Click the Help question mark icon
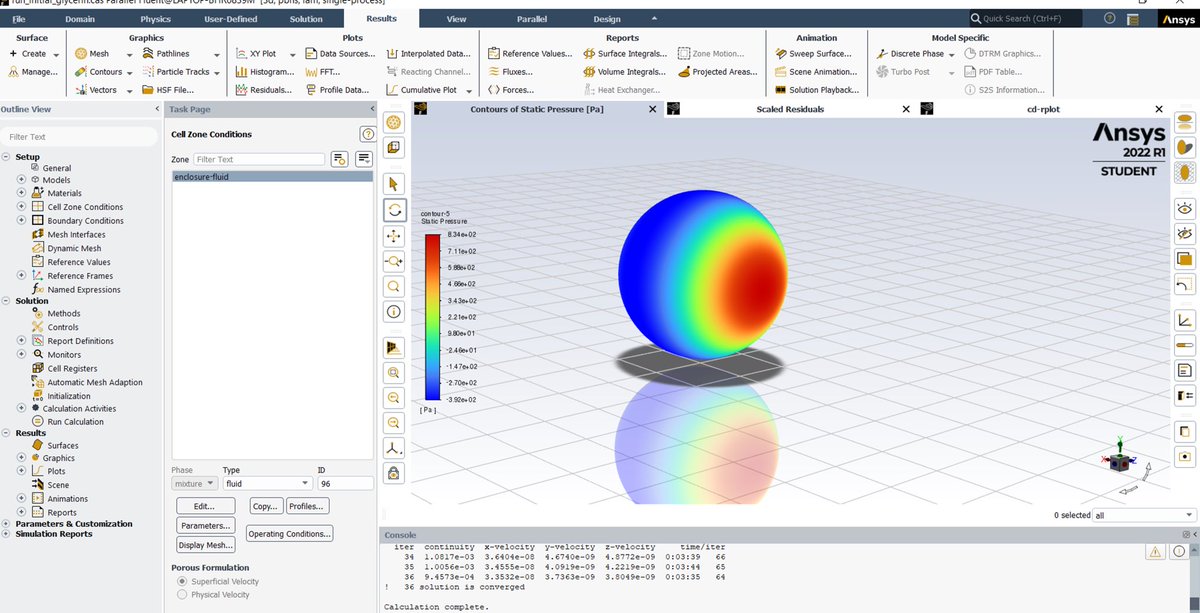Image resolution: width=1200 pixels, height=613 pixels. pos(1109,19)
